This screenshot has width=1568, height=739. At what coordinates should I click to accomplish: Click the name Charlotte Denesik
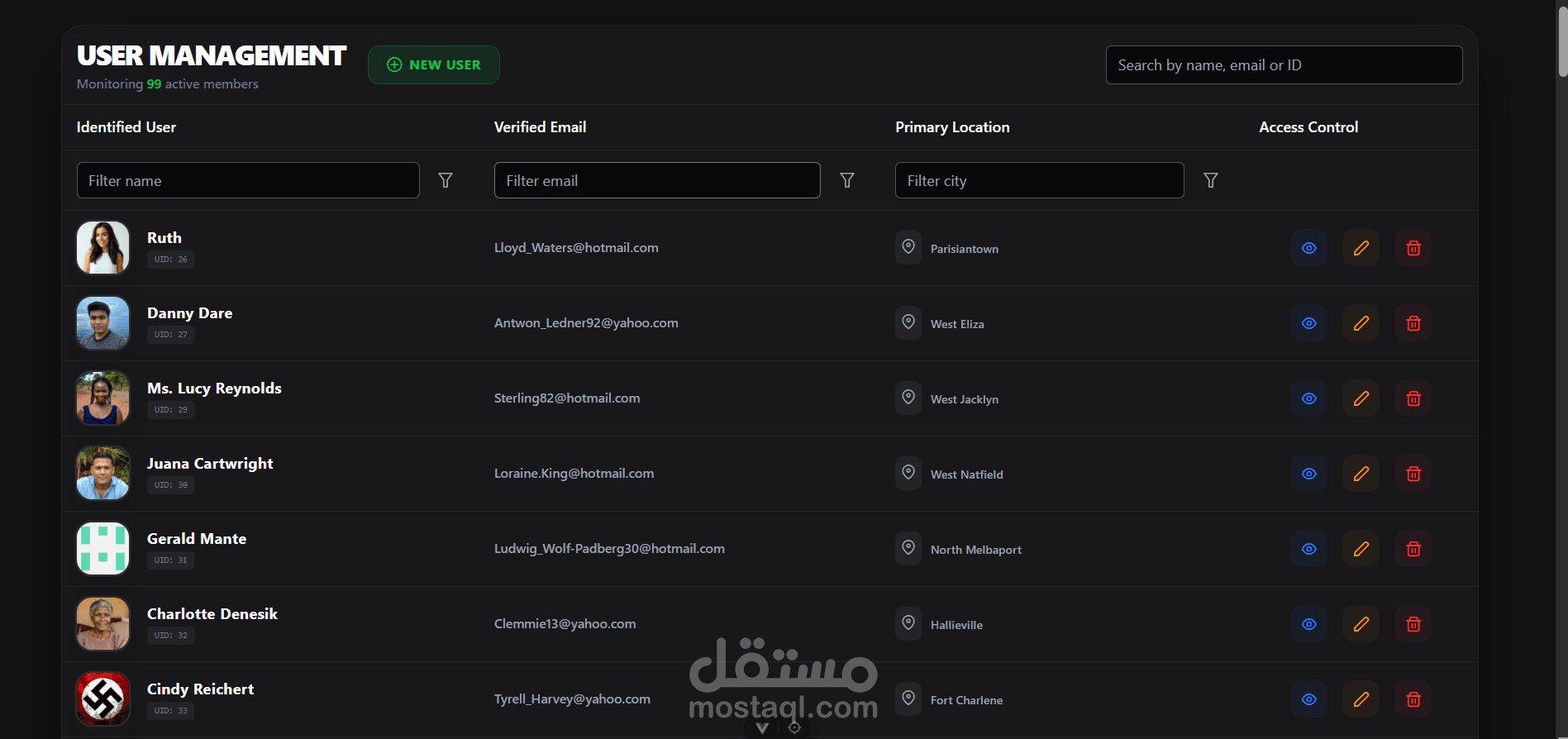click(212, 614)
